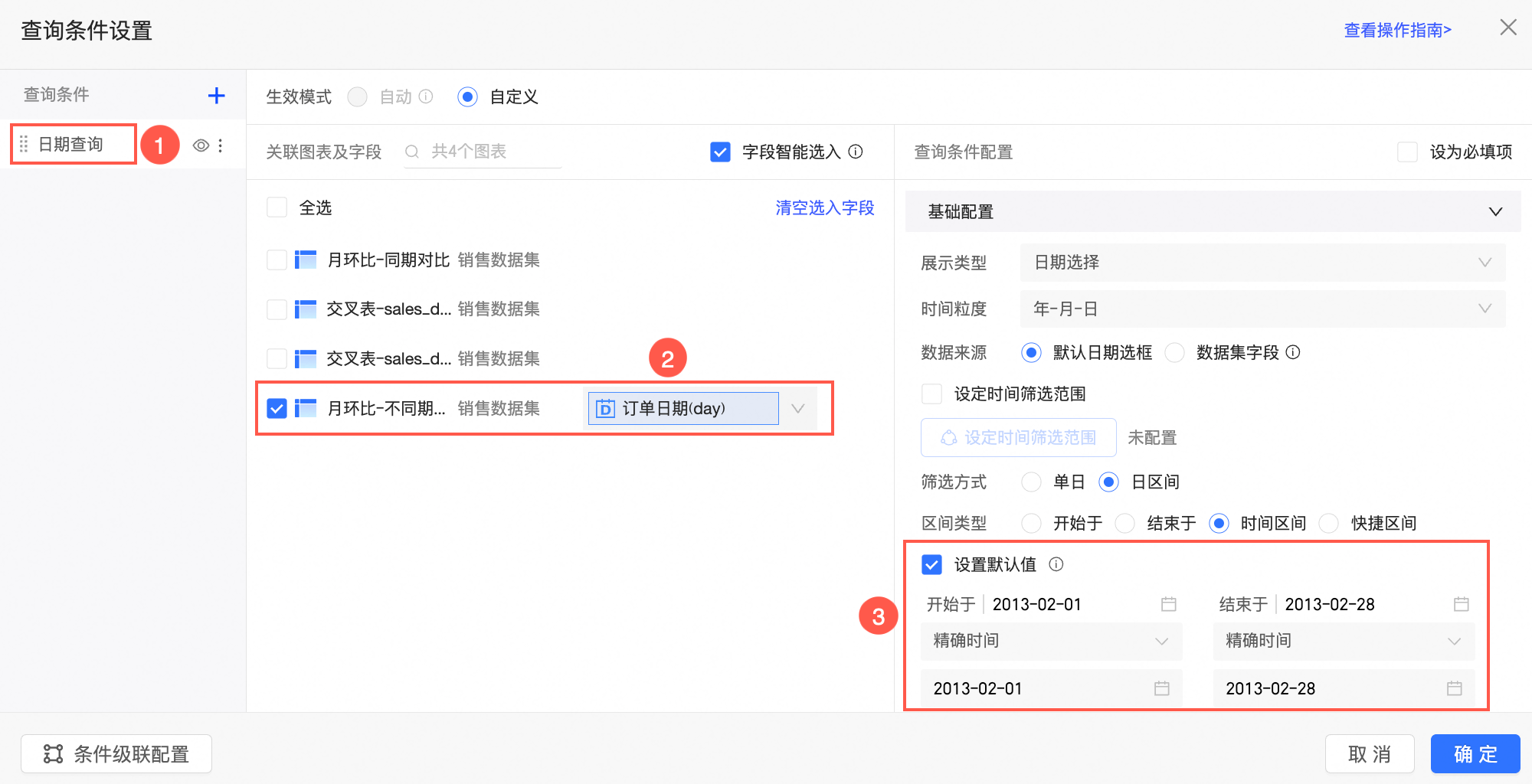Open the 订单日期(day) field dropdown
The height and width of the screenshot is (784, 1532).
click(x=798, y=409)
